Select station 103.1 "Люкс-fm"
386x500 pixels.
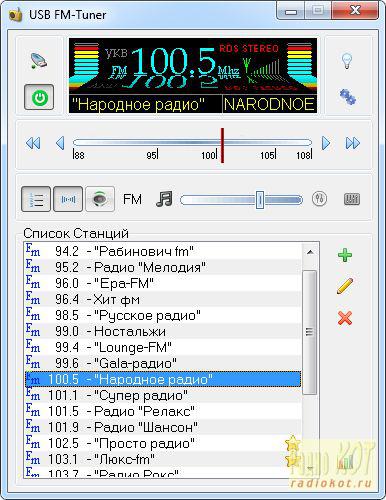click(x=163, y=459)
